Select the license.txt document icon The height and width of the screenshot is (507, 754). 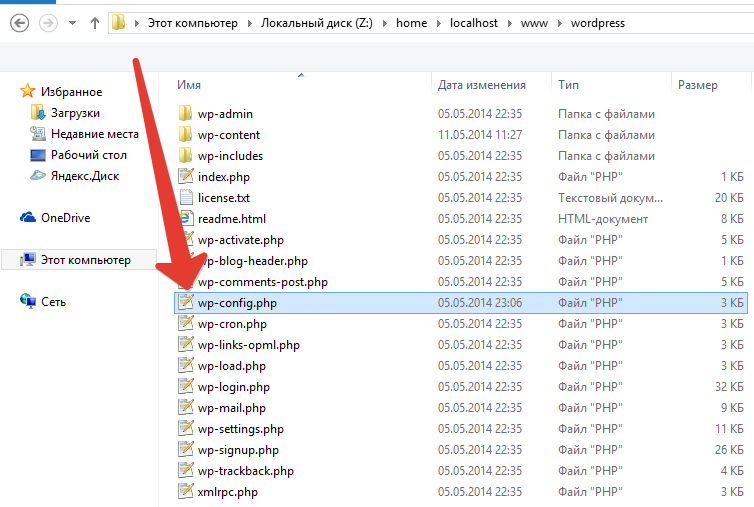pyautogui.click(x=186, y=197)
